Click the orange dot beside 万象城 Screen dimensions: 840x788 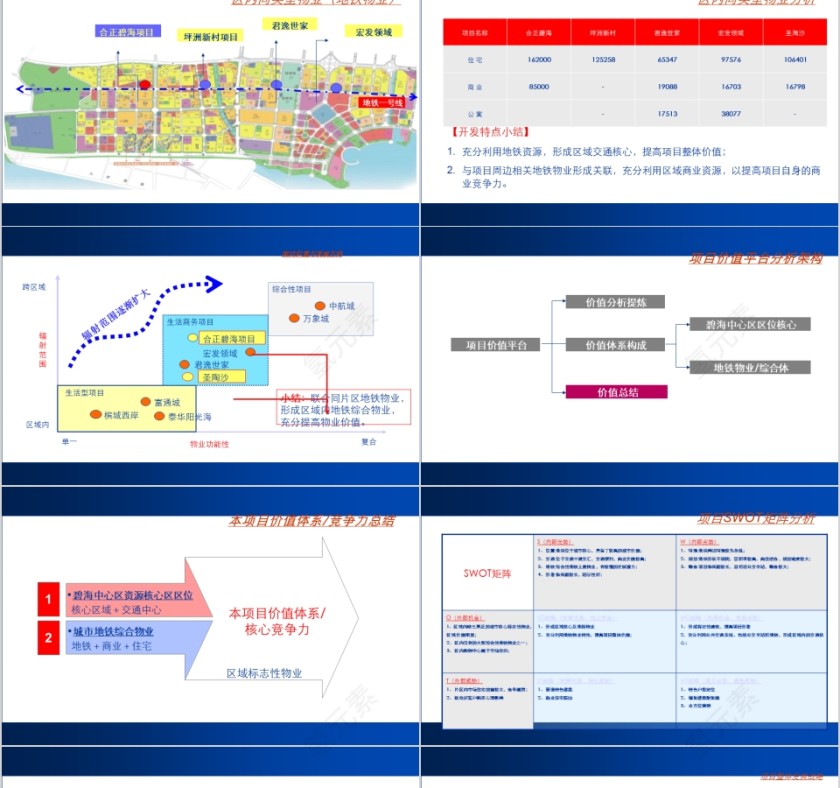[x=294, y=318]
